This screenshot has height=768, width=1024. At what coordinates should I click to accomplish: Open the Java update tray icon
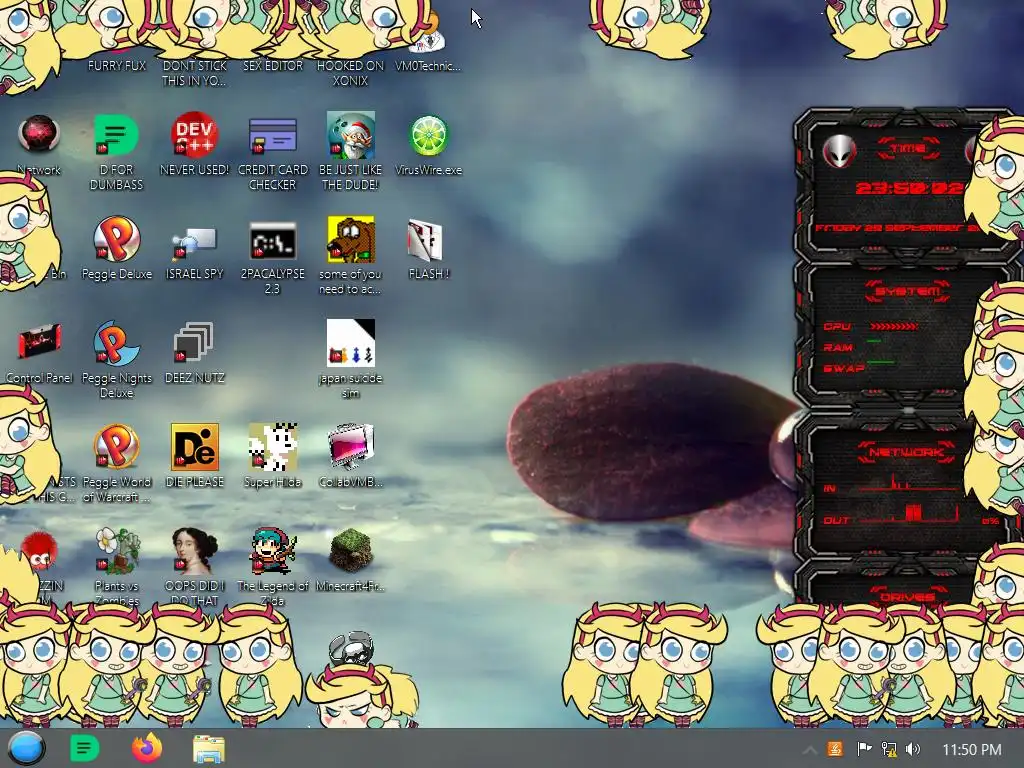[835, 749]
